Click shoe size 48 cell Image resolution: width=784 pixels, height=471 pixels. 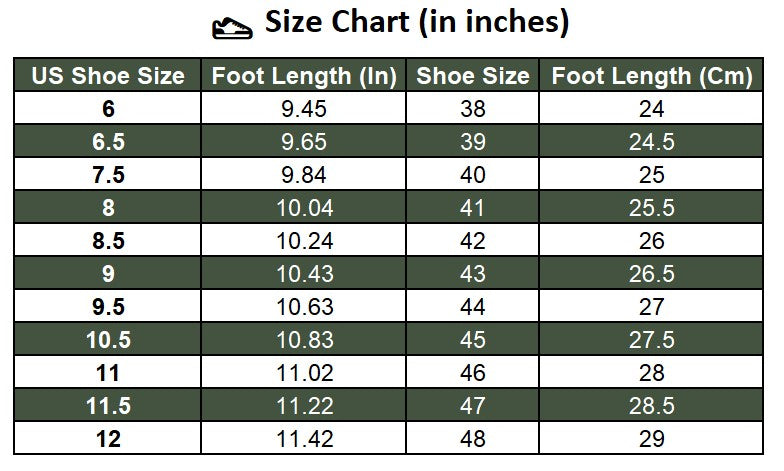472,439
